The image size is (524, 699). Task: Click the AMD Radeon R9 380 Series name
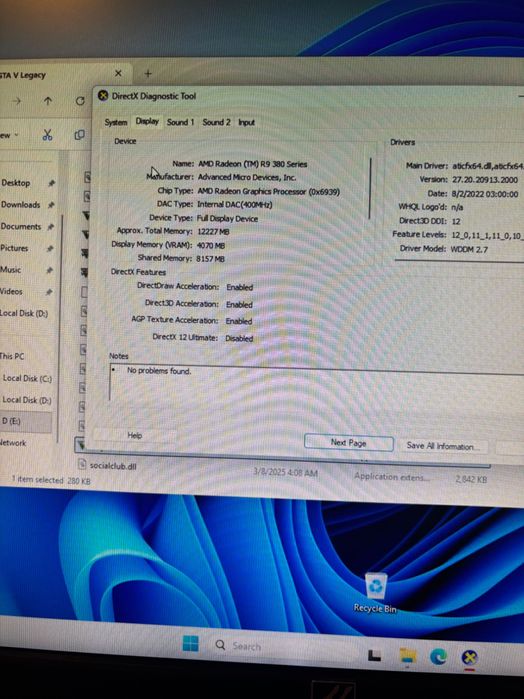coord(252,164)
